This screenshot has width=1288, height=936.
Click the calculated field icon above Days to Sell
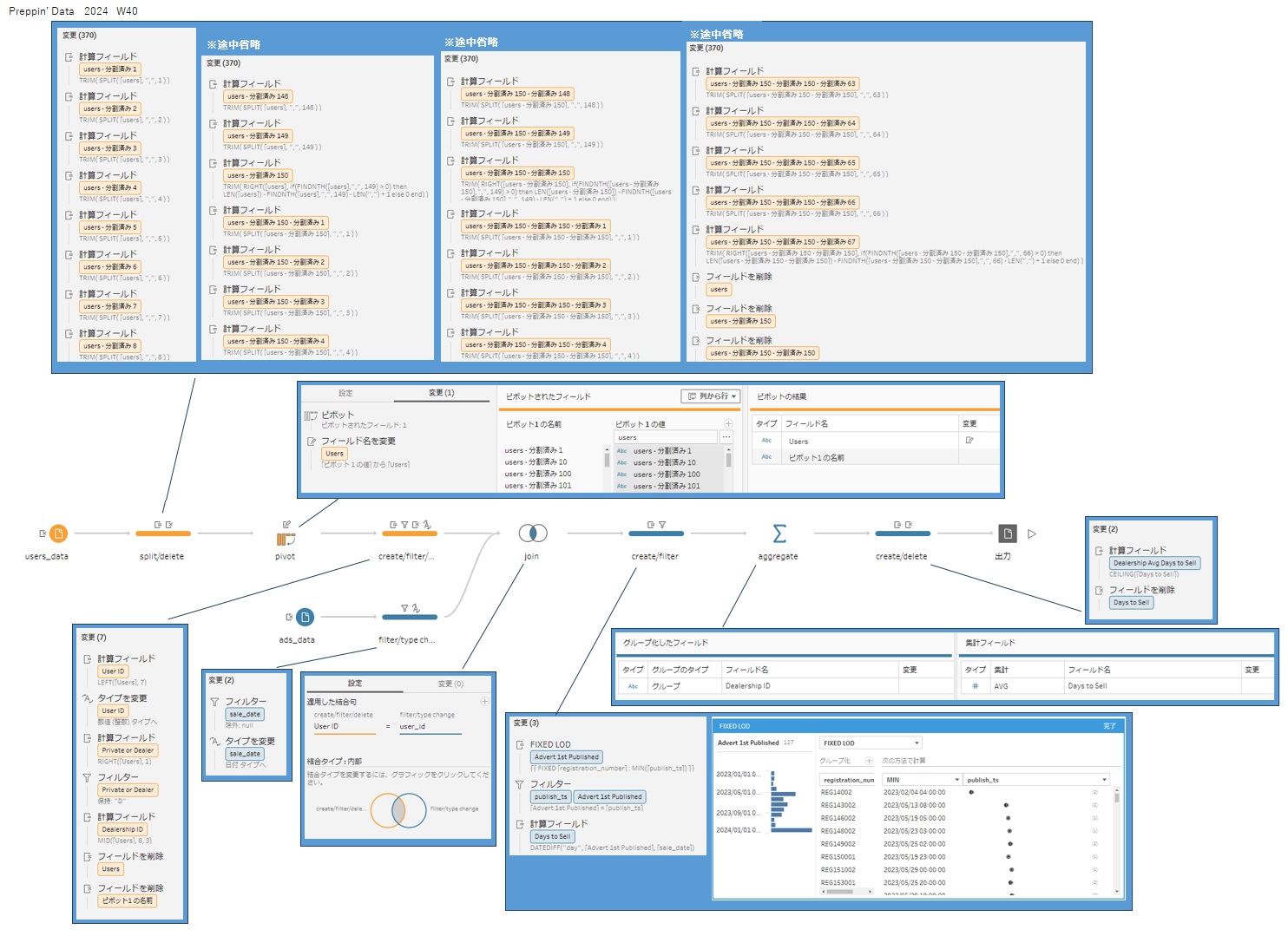(520, 824)
